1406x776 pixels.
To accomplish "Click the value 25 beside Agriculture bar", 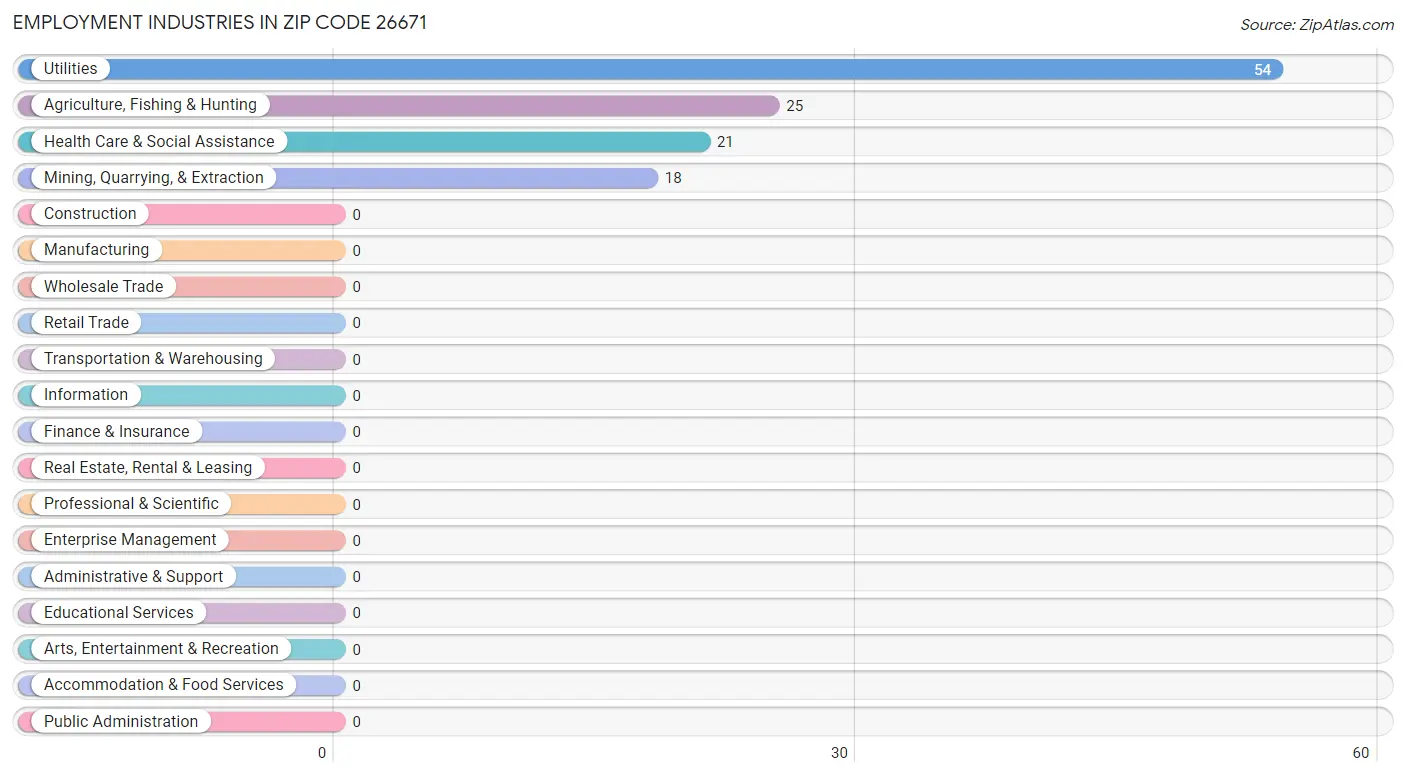I will tap(795, 106).
